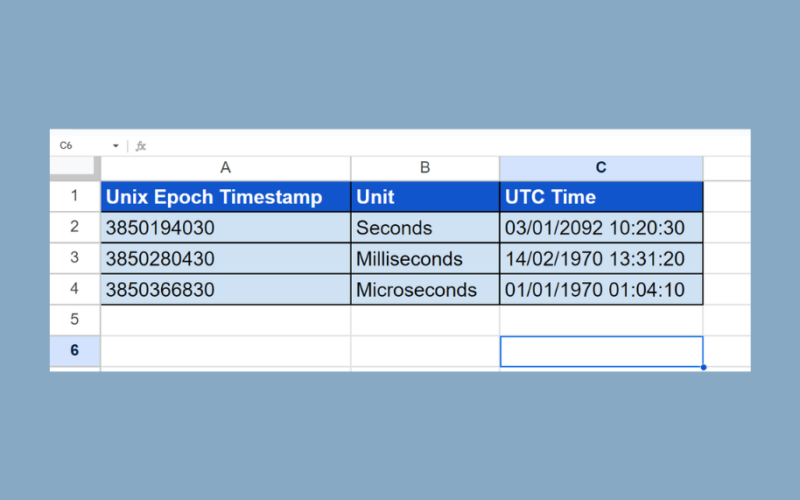Click the cell showing 03/01/2092 10:20:30
Screen dimensions: 800x500
[x=601, y=228]
